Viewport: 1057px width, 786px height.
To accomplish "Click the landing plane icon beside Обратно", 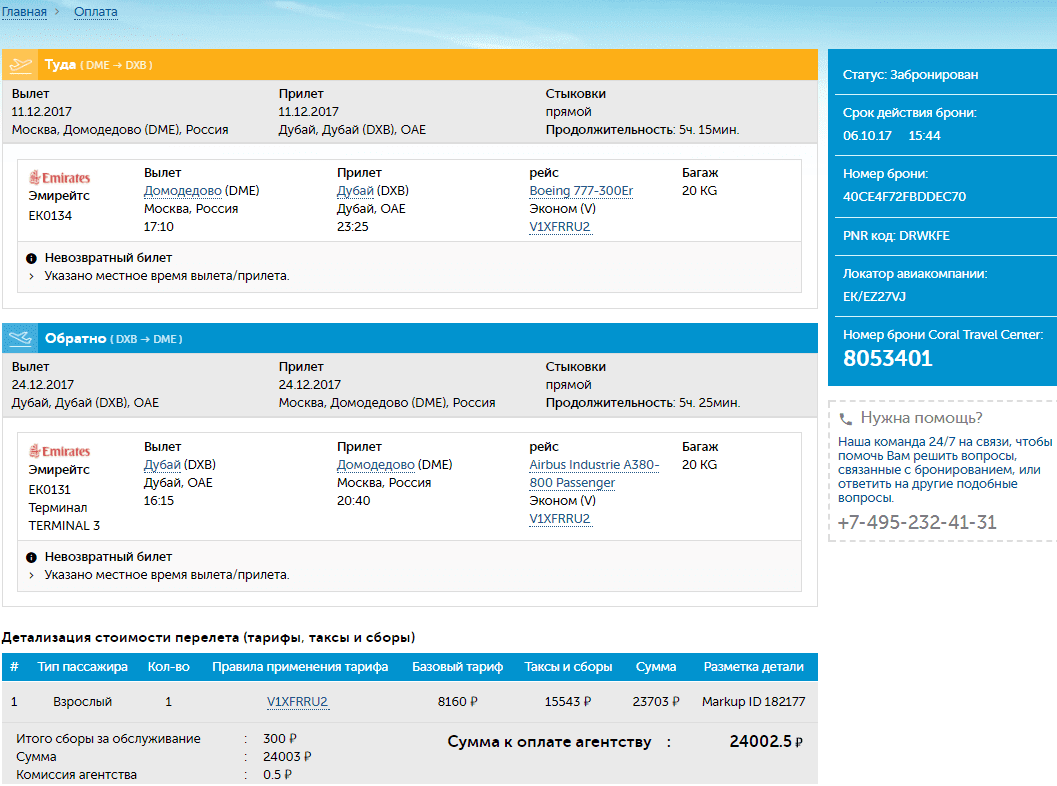I will pos(20,338).
